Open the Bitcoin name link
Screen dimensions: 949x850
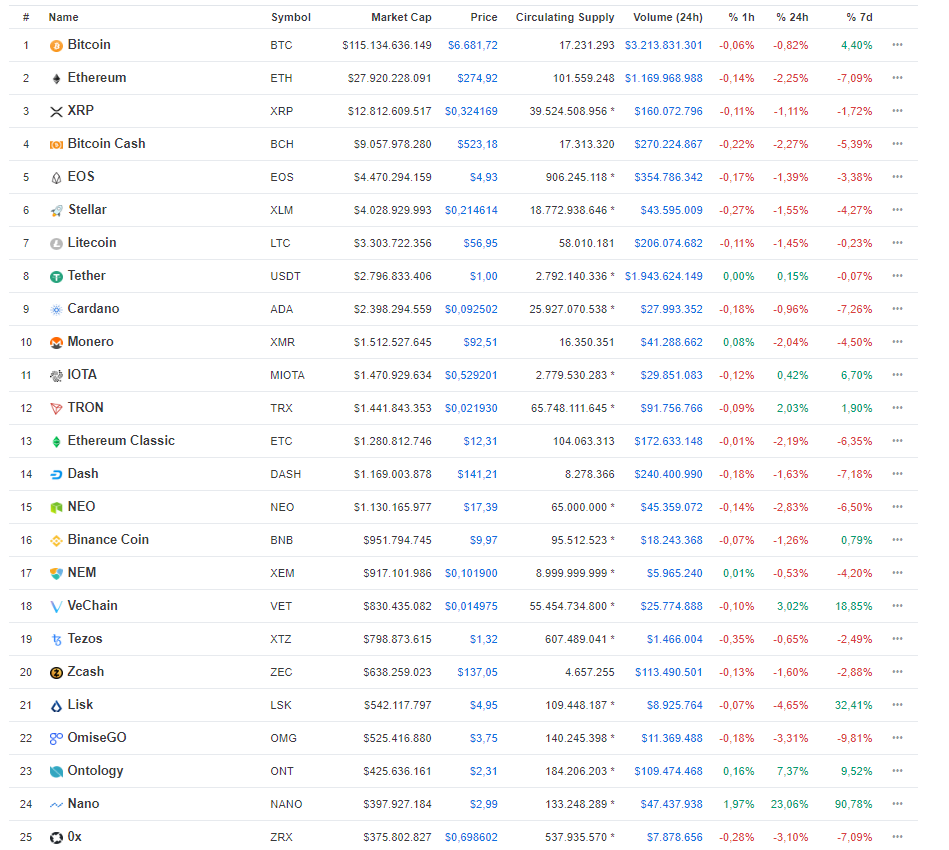(89, 45)
